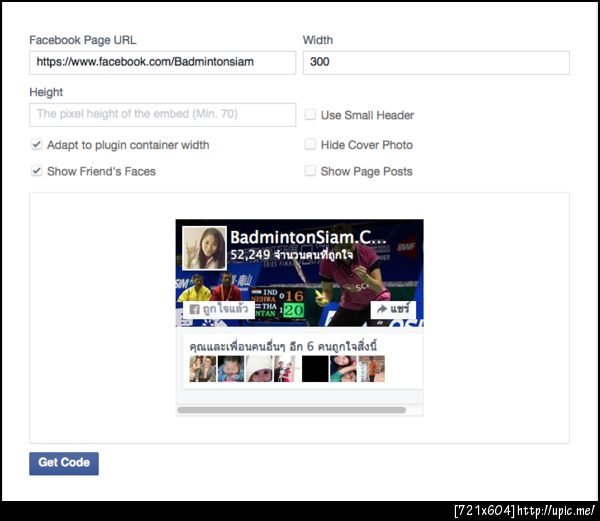The width and height of the screenshot is (600, 521).
Task: Click the baby photo friend thumbnail
Action: point(231,369)
